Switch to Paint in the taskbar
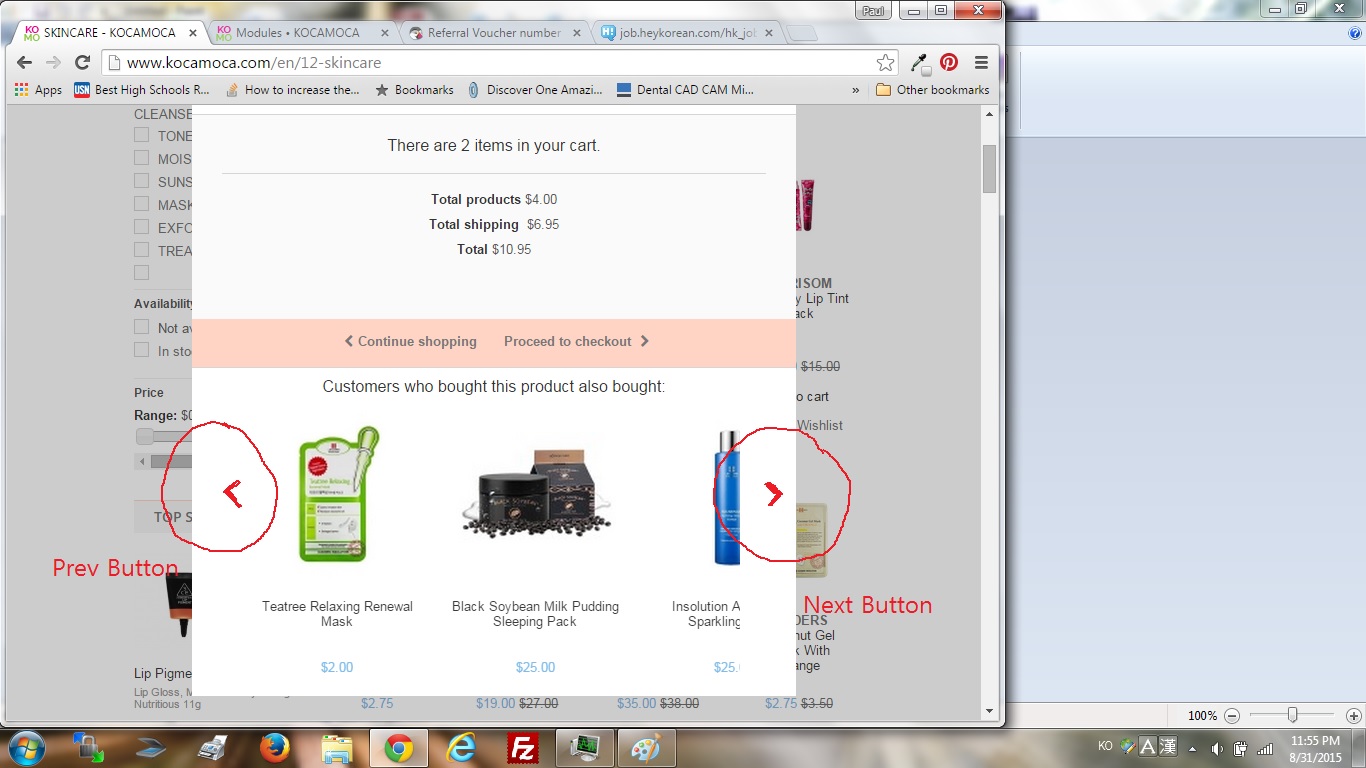 tap(647, 748)
